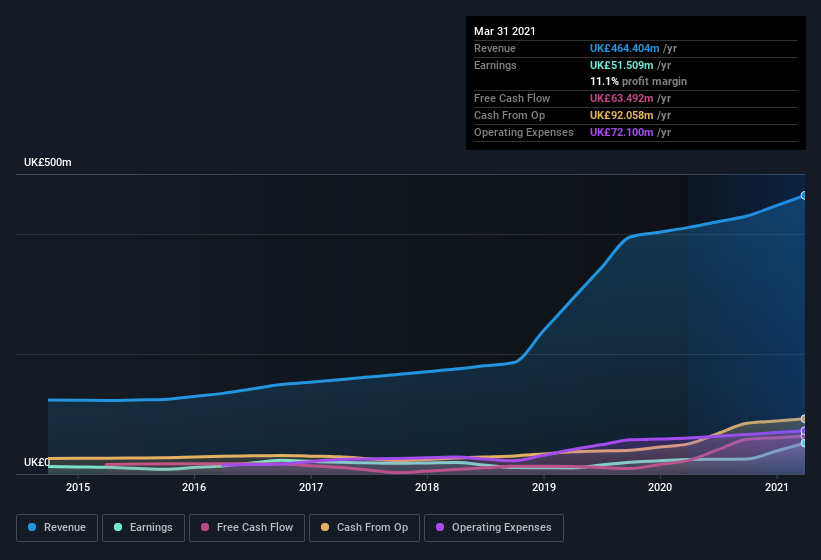Click the Cash From Op end data point
The width and height of the screenshot is (821, 560).
[x=804, y=419]
